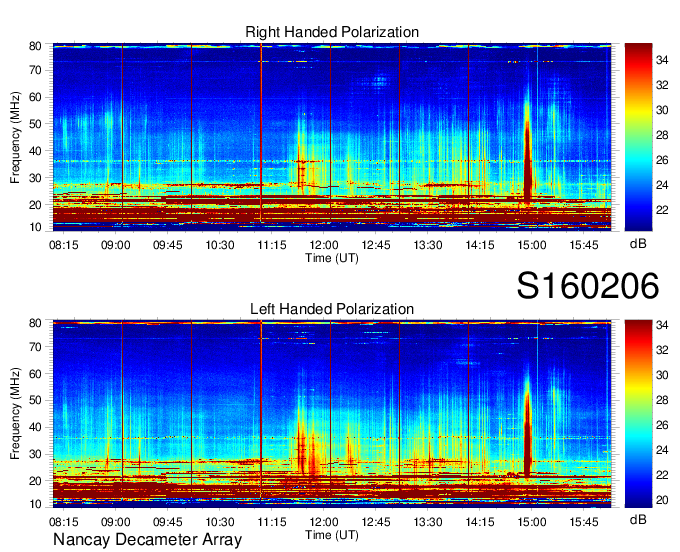The width and height of the screenshot is (680, 552).
Task: Click the 28 dB value on the upper color bar
Action: 662,135
